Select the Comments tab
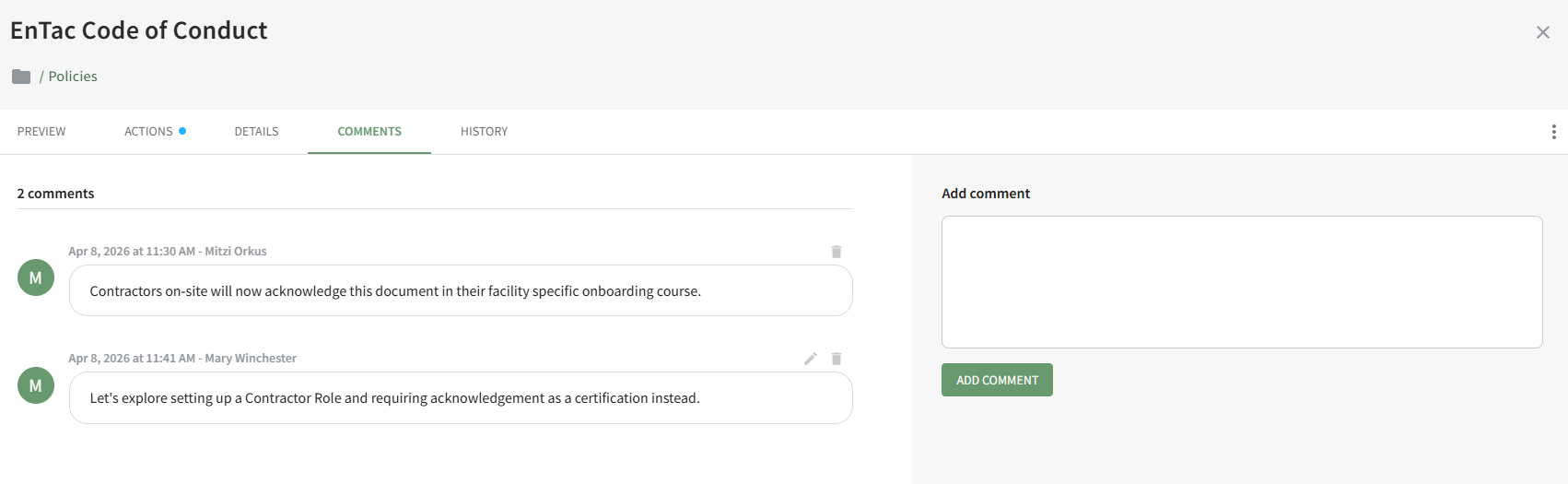 pos(369,132)
